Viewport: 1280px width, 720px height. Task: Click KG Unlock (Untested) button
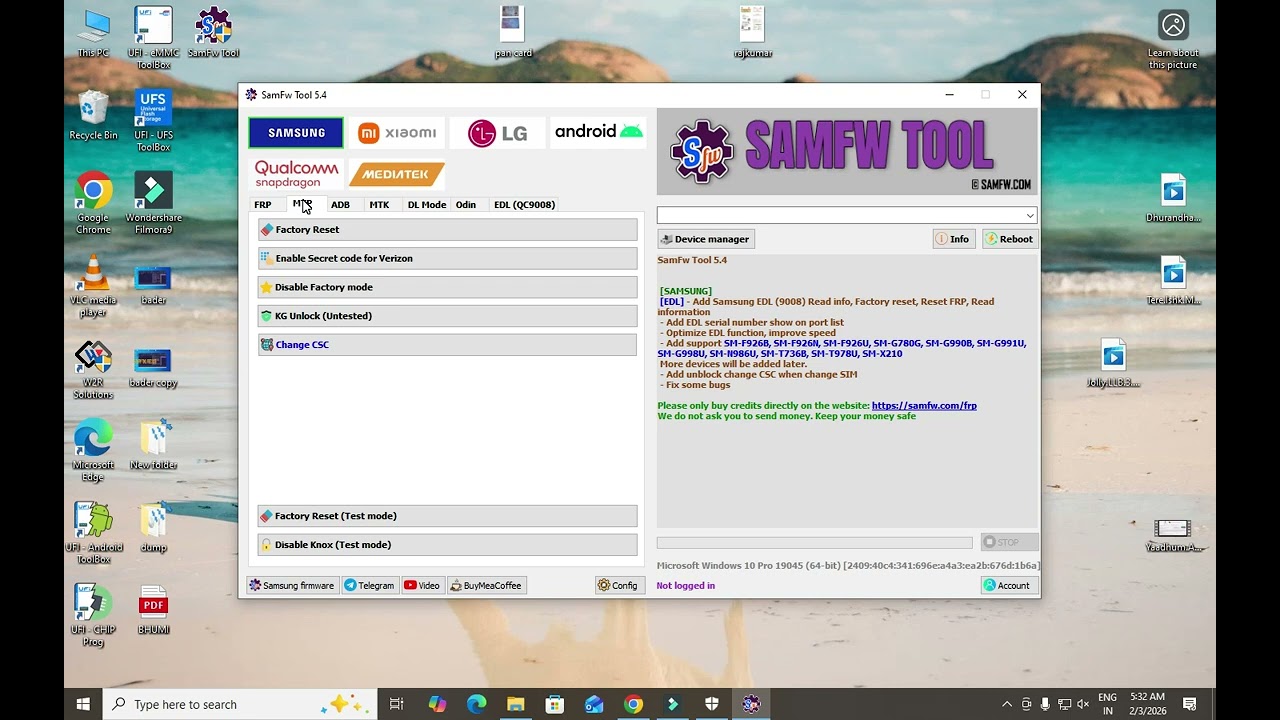click(447, 316)
